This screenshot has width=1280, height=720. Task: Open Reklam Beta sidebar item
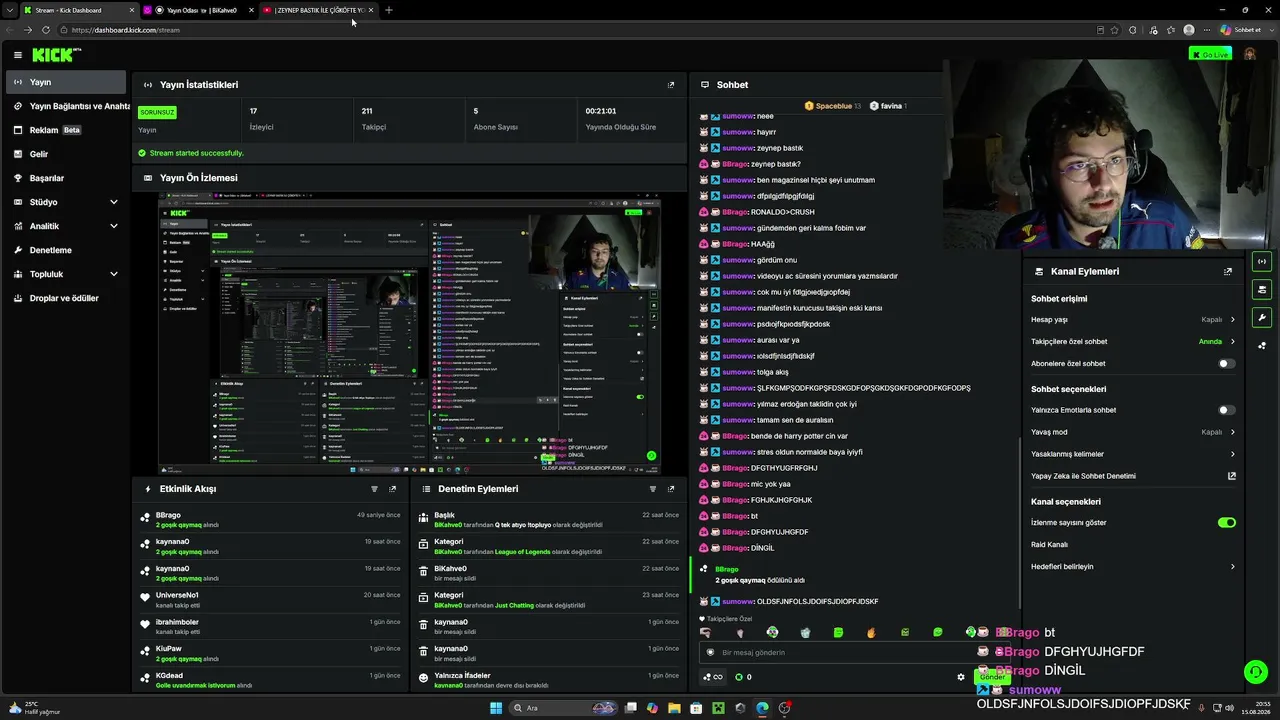(66, 130)
